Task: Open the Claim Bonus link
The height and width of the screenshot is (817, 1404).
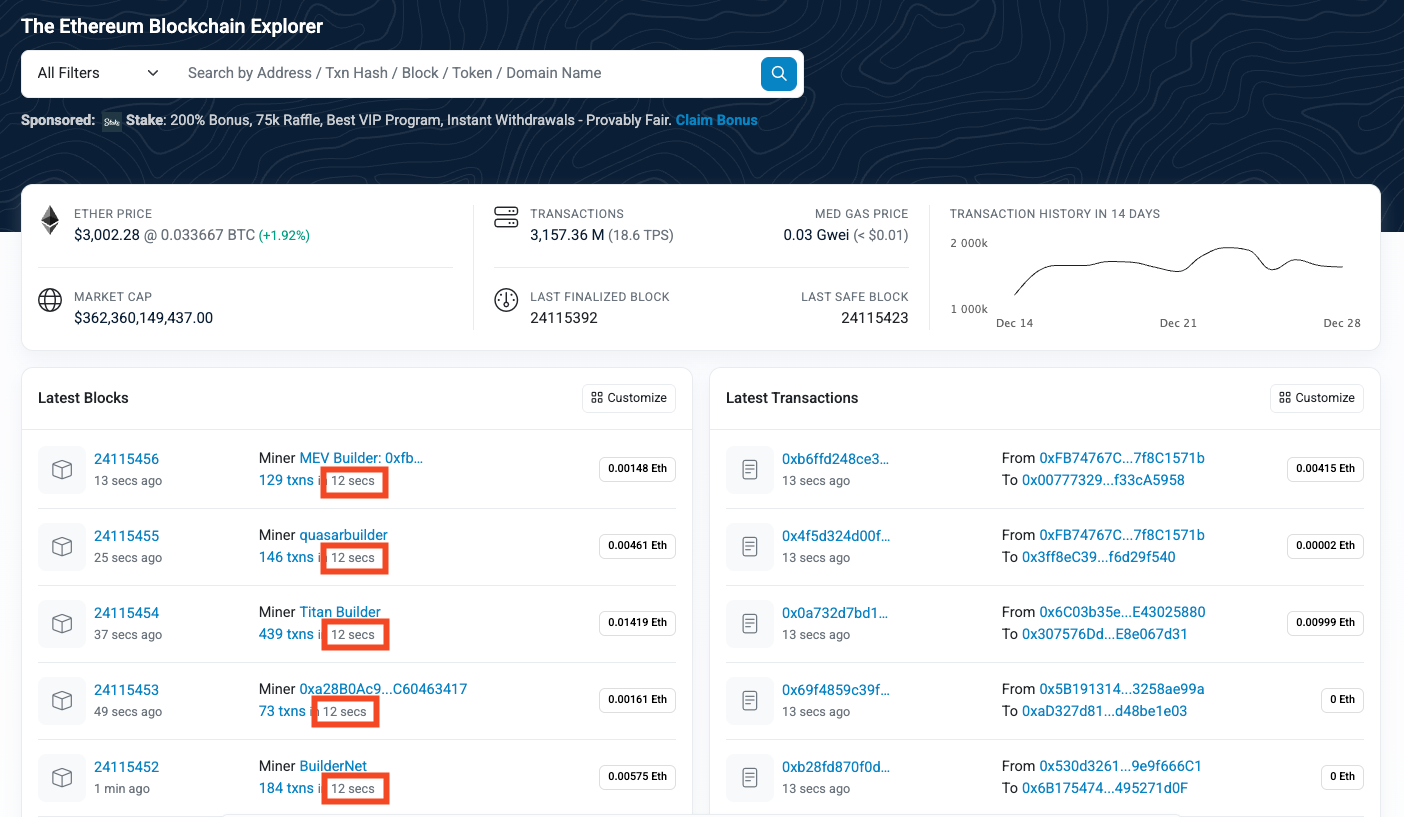Action: (x=716, y=120)
